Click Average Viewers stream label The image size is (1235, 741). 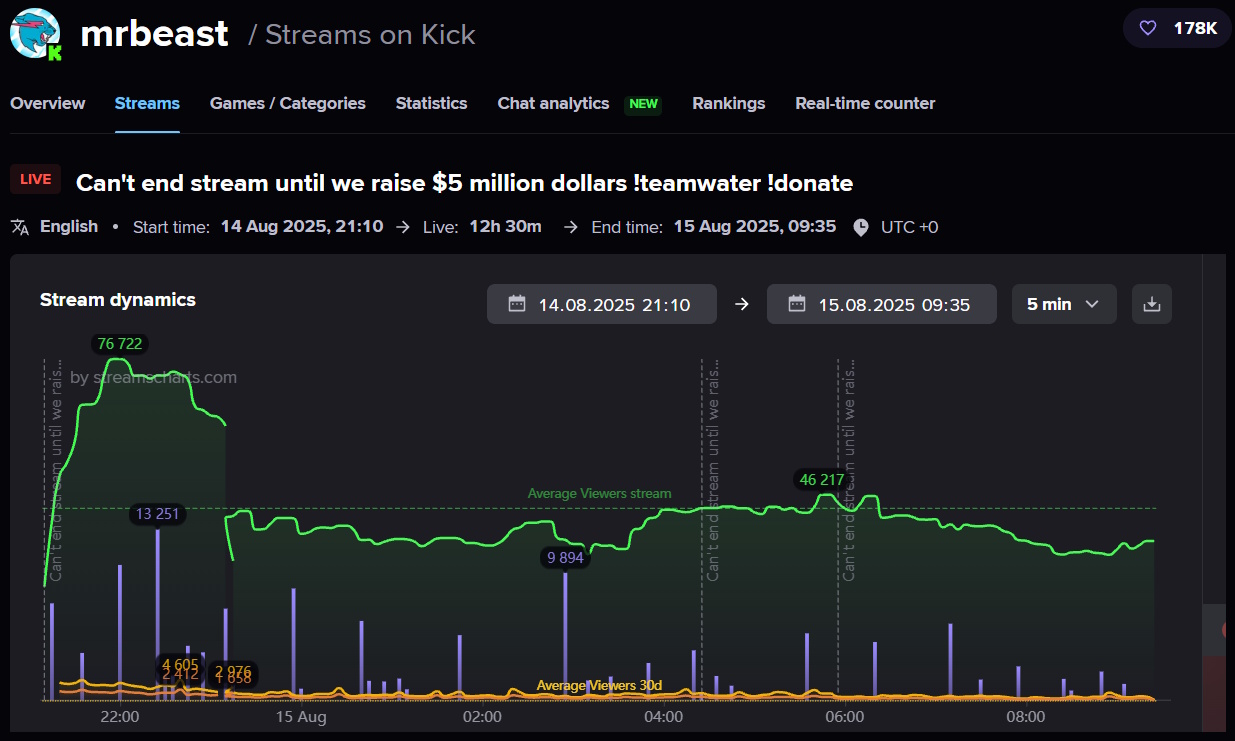coord(600,494)
